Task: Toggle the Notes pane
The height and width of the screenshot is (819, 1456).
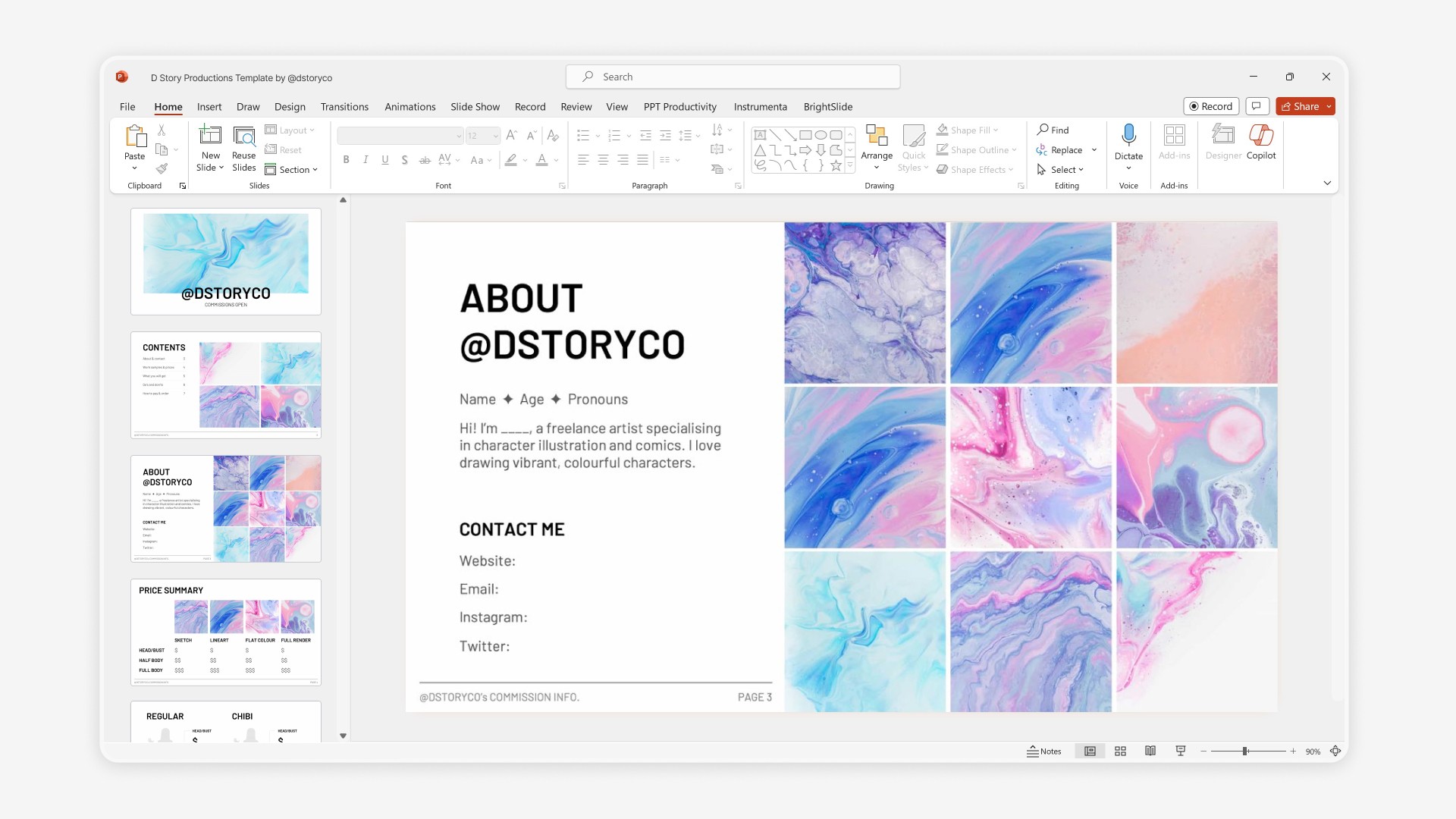Action: tap(1043, 751)
